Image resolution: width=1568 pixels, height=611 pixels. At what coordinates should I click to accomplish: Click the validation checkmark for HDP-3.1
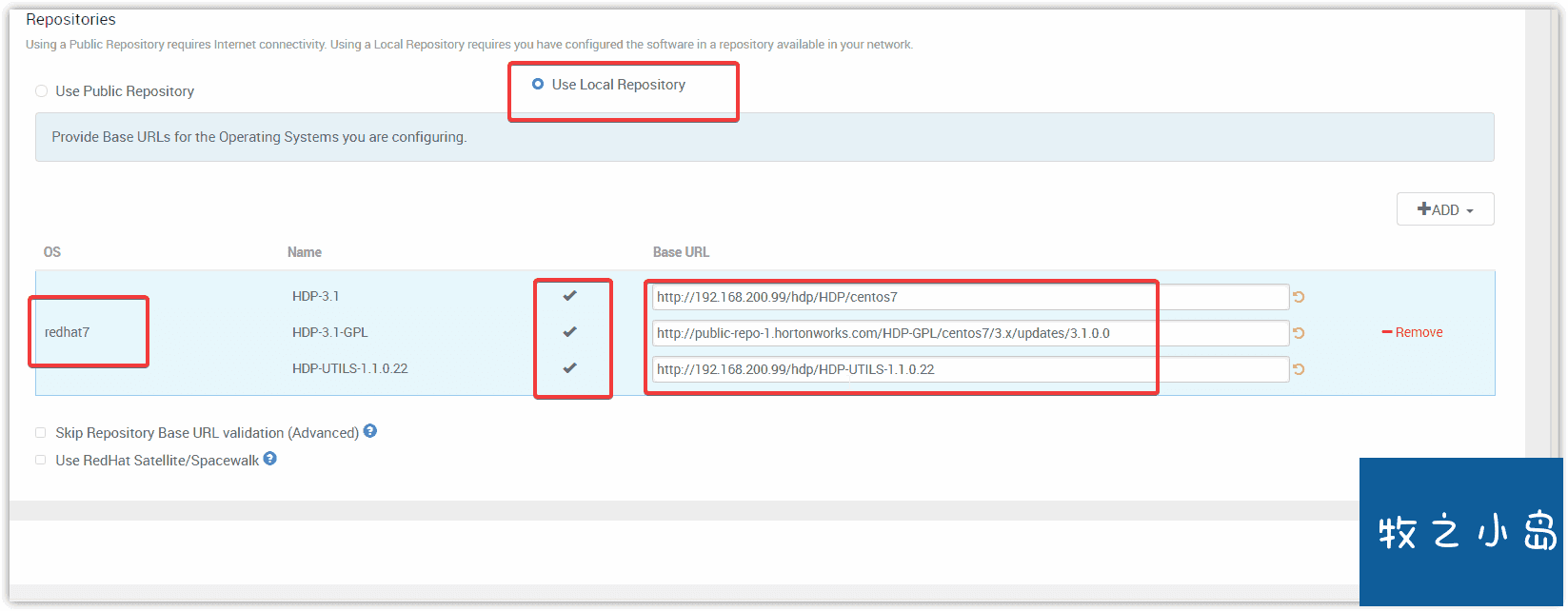point(569,296)
